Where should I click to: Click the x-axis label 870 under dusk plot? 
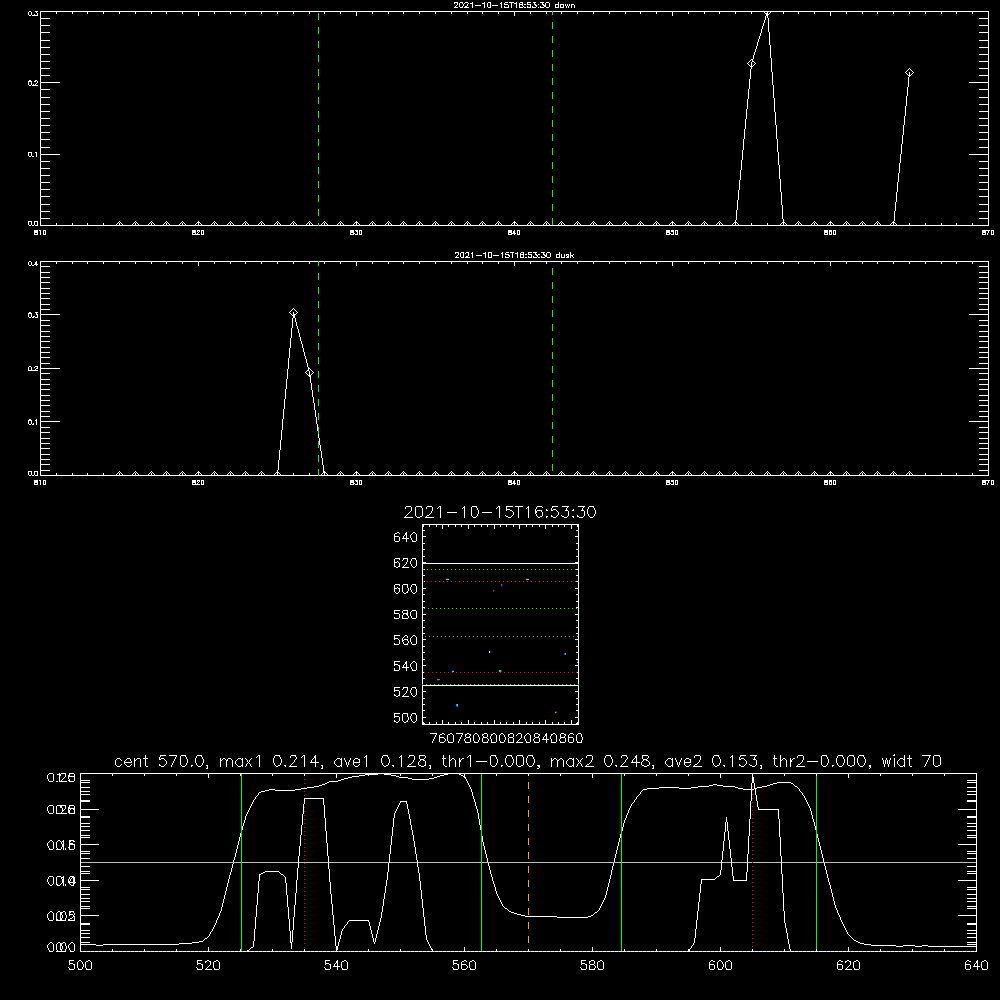click(x=987, y=483)
